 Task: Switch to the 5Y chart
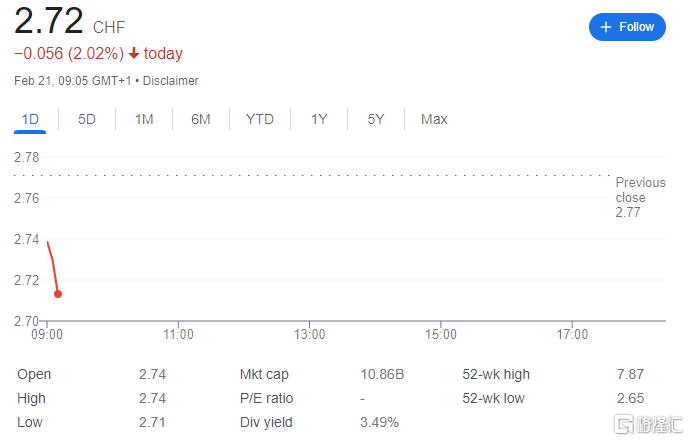point(376,119)
